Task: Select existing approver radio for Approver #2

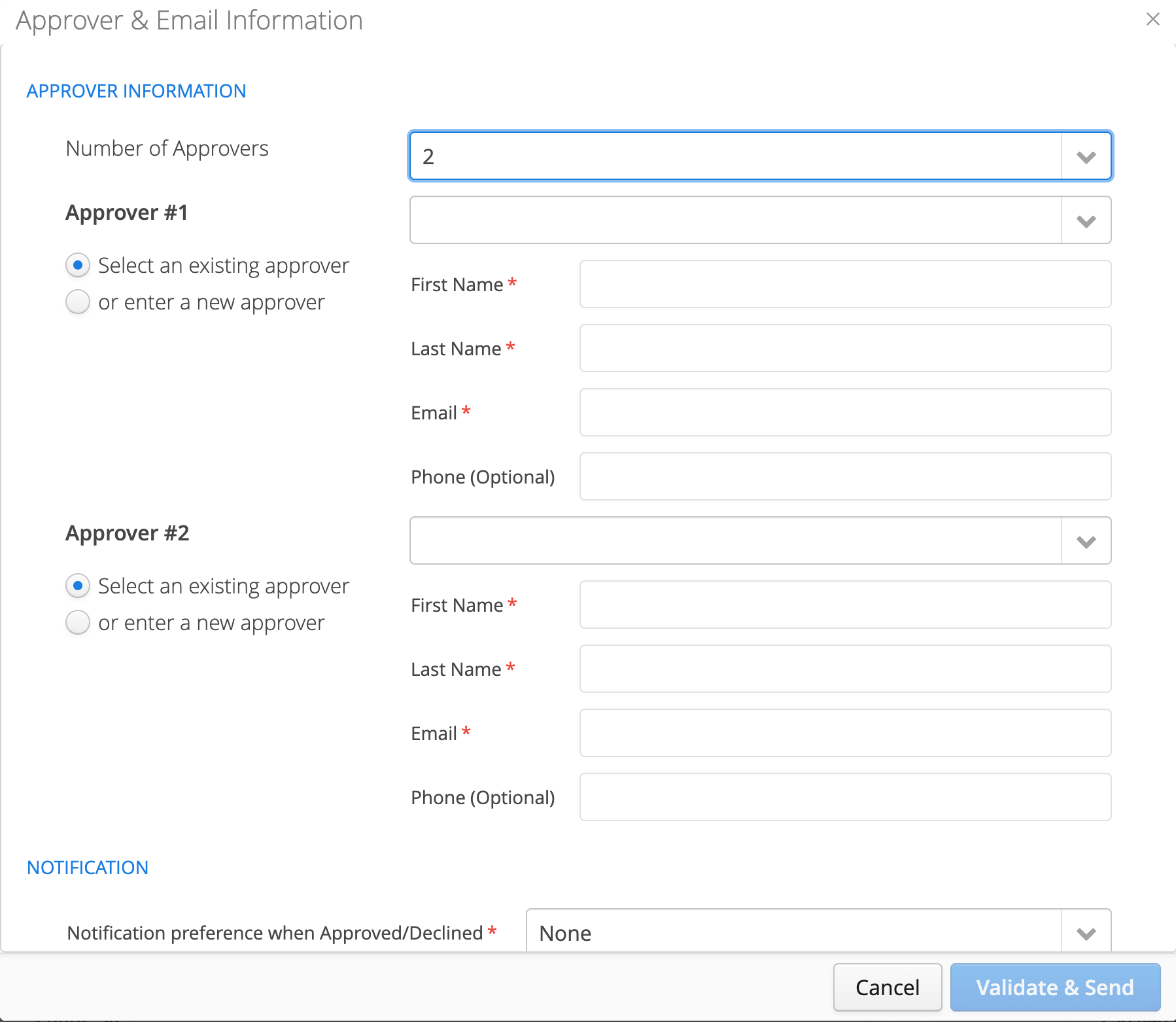Action: click(x=78, y=586)
